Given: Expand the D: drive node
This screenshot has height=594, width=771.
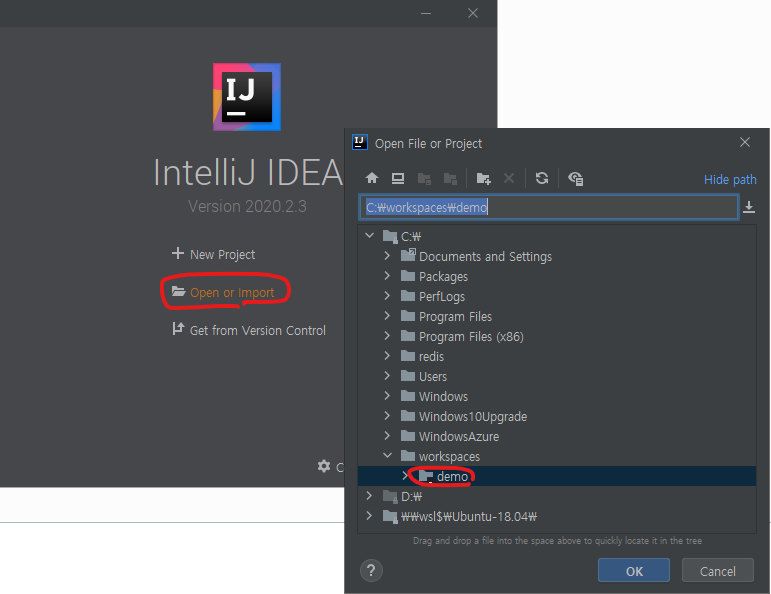Looking at the screenshot, I should point(369,496).
